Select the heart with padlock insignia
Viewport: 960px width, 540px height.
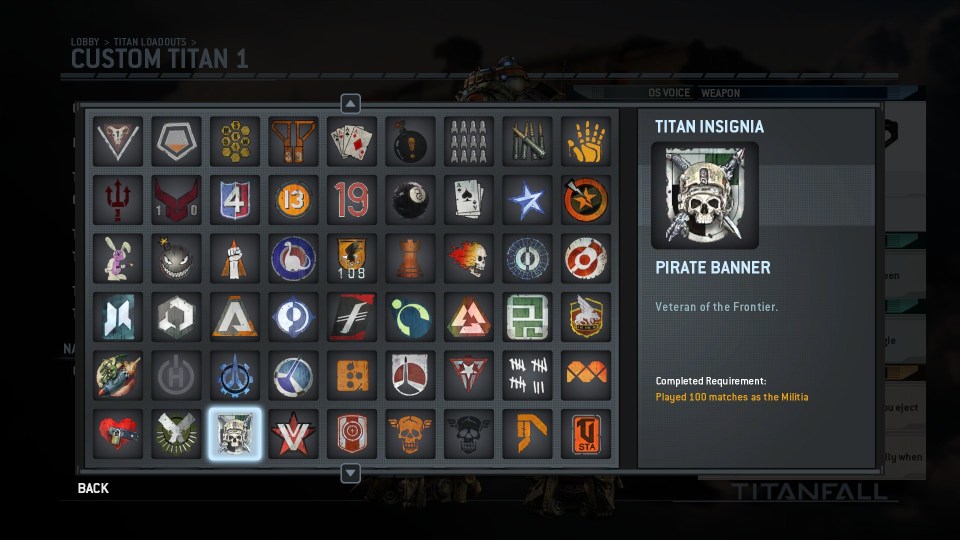pyautogui.click(x=118, y=434)
